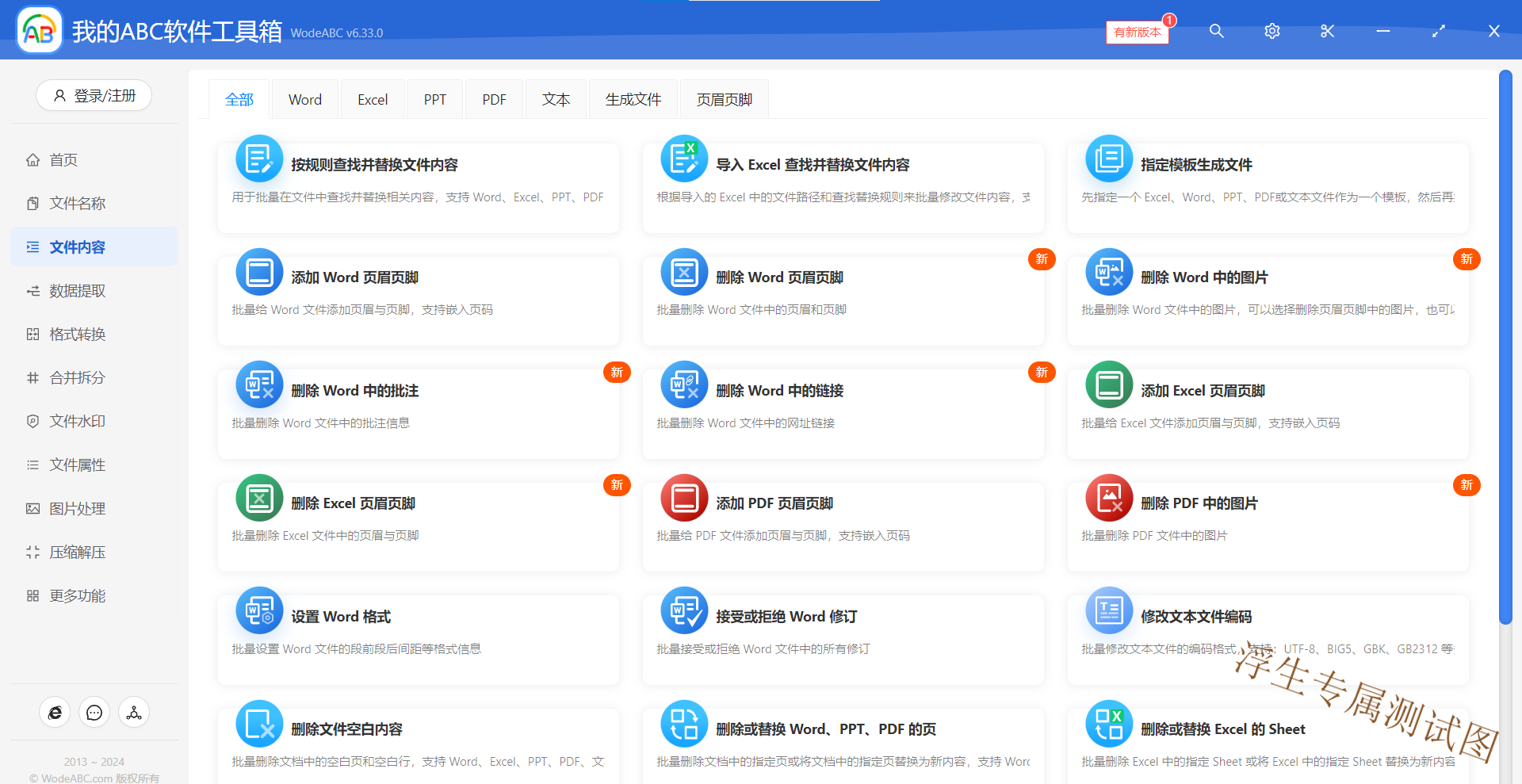Select 图片处理 from the sidebar
Screen dimensions: 1522x784
pos(77,509)
